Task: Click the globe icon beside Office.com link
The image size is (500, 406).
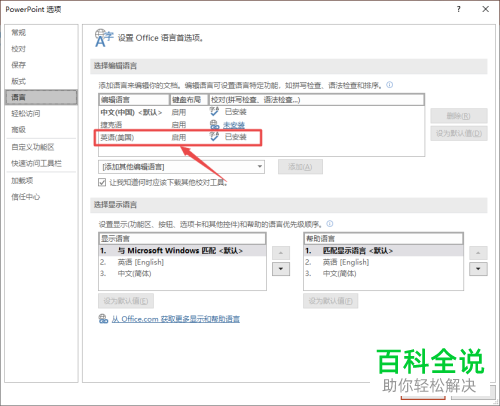Action: click(x=103, y=319)
